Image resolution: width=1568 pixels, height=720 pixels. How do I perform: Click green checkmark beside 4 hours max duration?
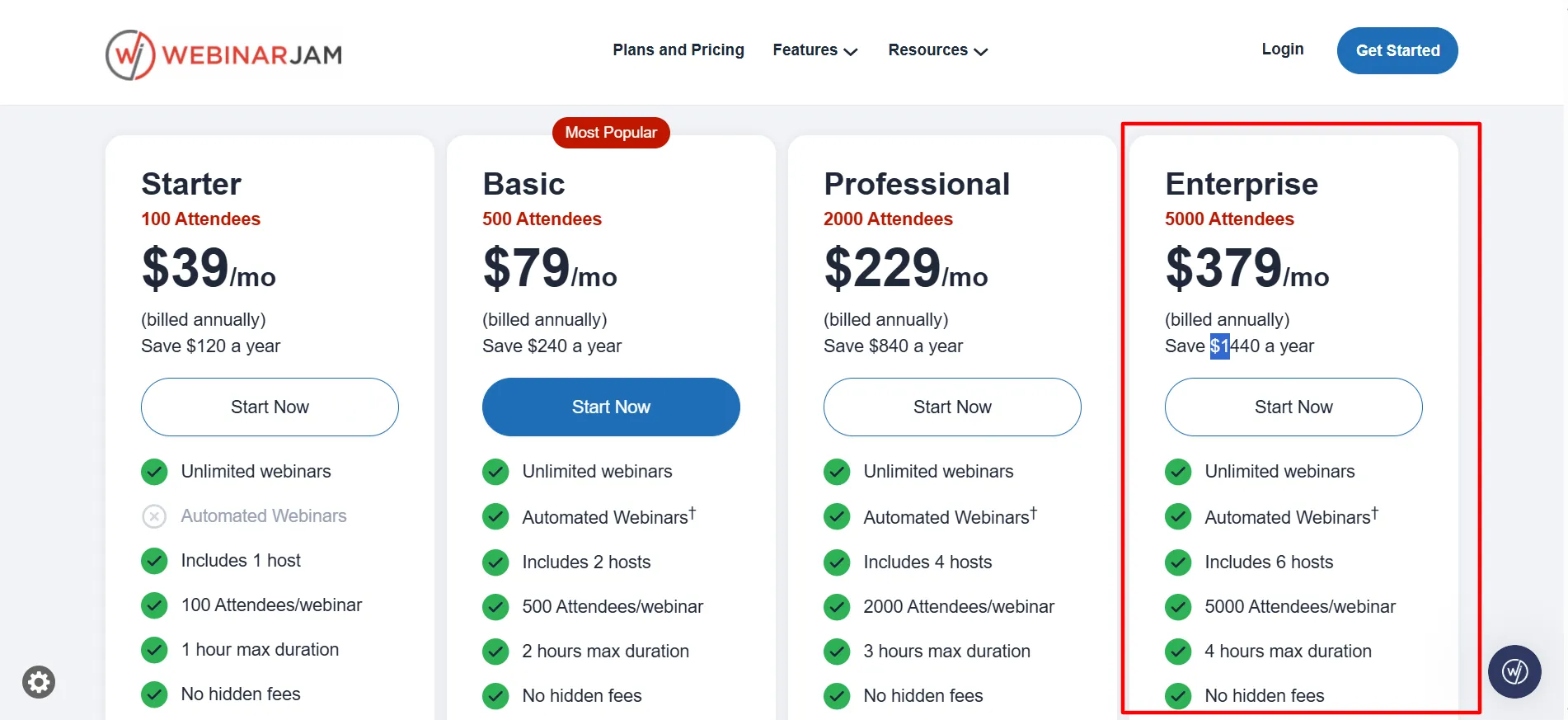[1178, 652]
